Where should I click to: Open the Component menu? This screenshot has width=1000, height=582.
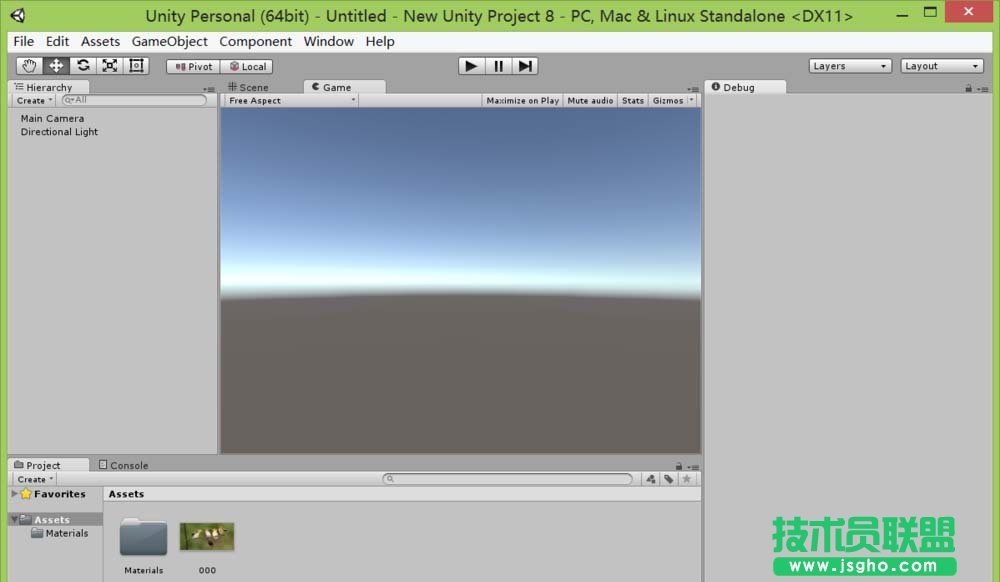[x=255, y=41]
